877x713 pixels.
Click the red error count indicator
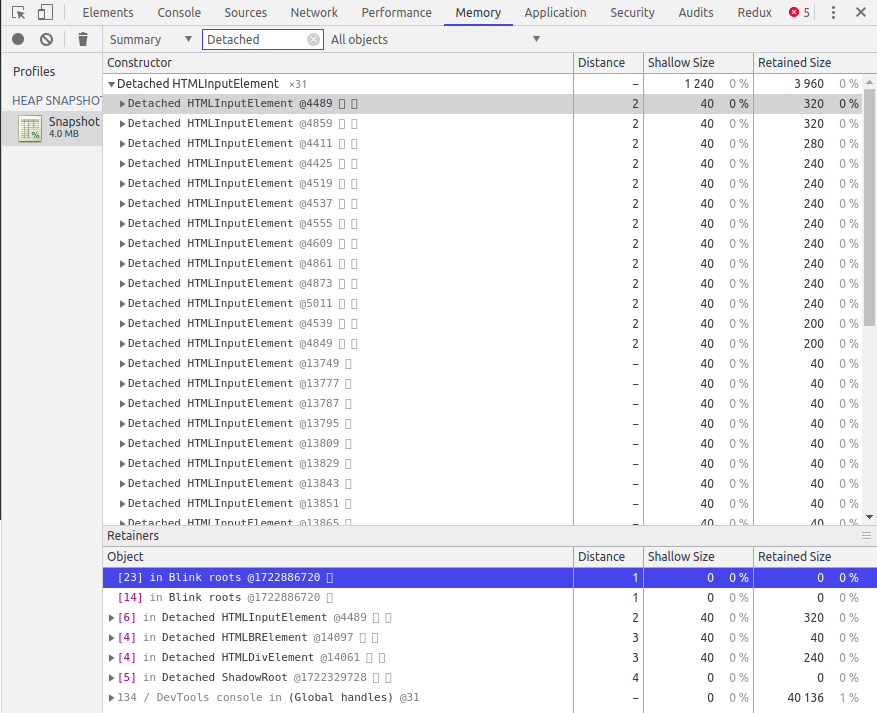[x=799, y=12]
